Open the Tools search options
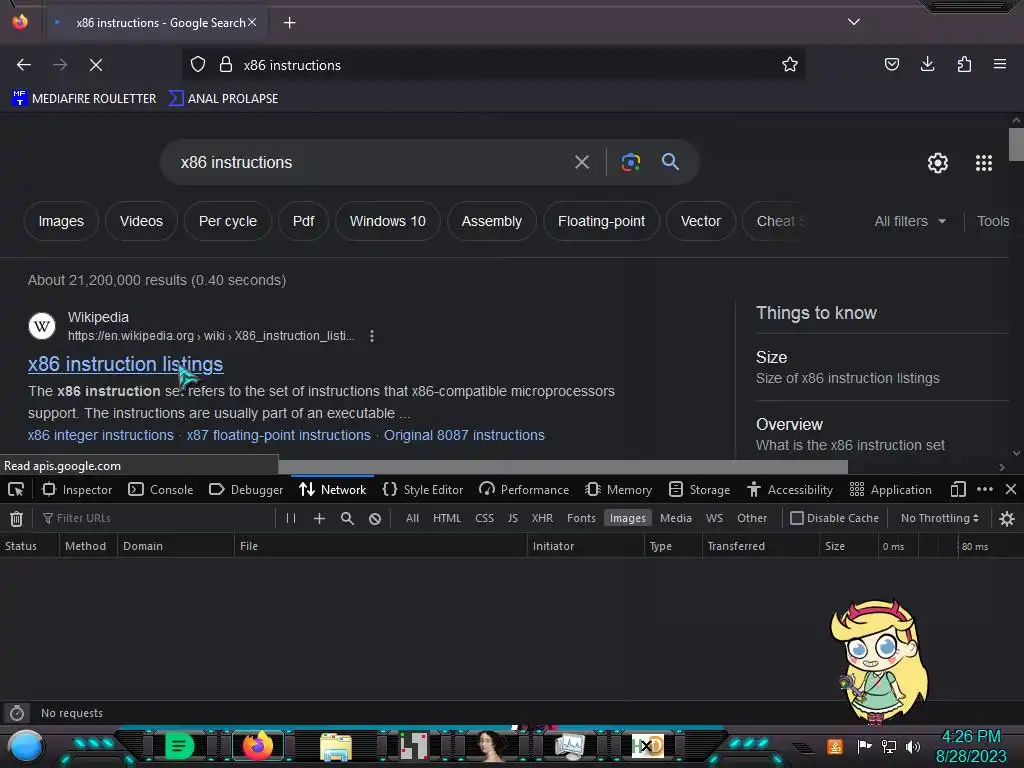The image size is (1024, 768). pos(993,221)
